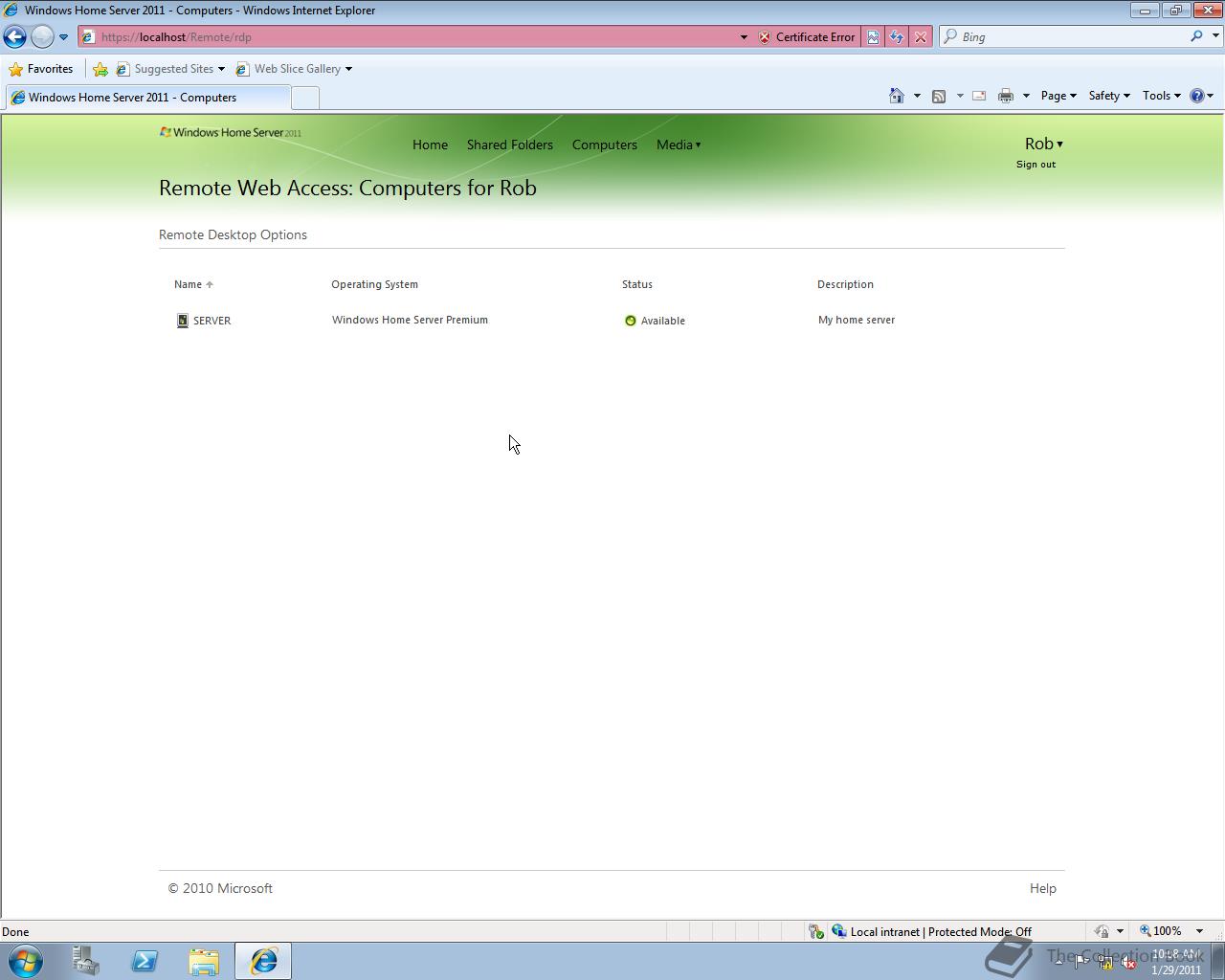Click the RSS feeds icon
Viewport: 1225px width, 980px height.
[x=939, y=96]
